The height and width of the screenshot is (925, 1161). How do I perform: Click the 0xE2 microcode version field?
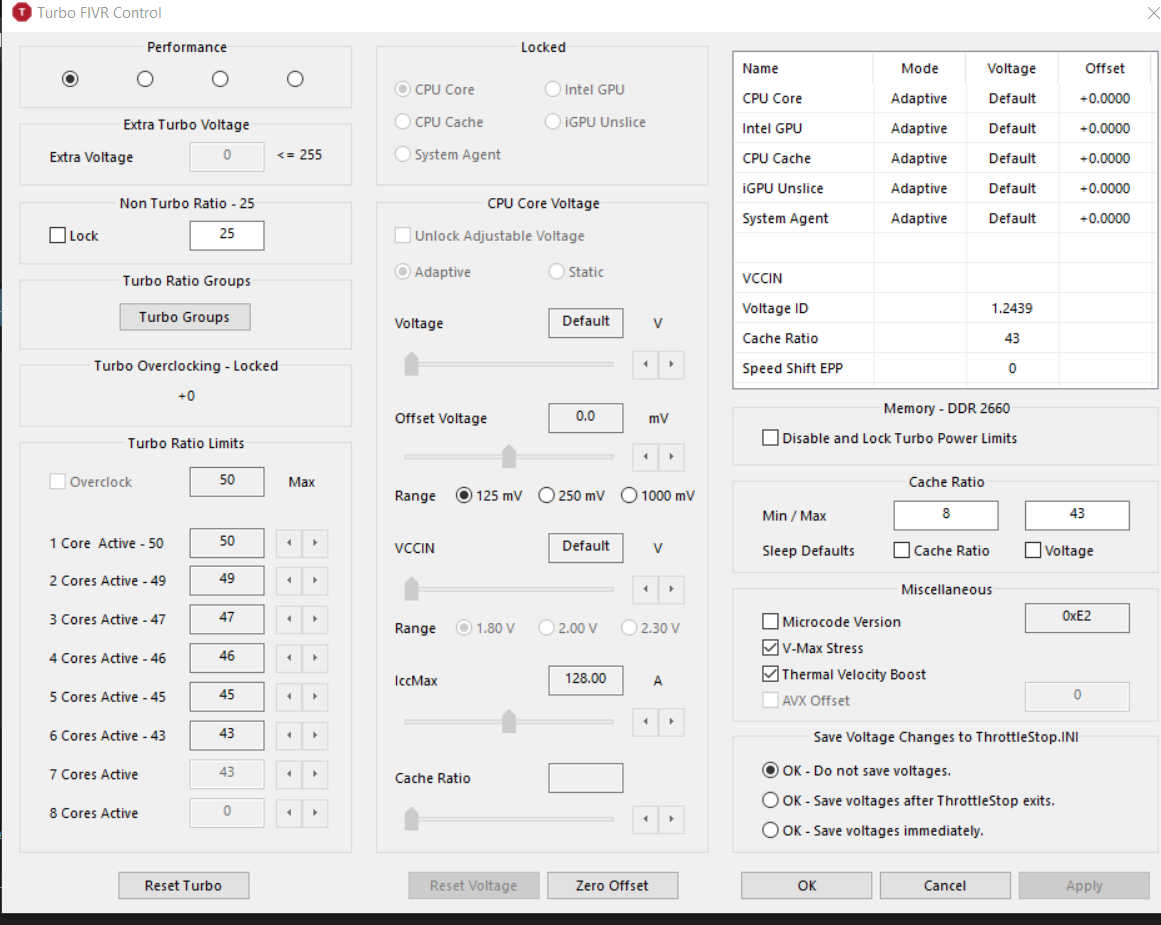pyautogui.click(x=1077, y=618)
